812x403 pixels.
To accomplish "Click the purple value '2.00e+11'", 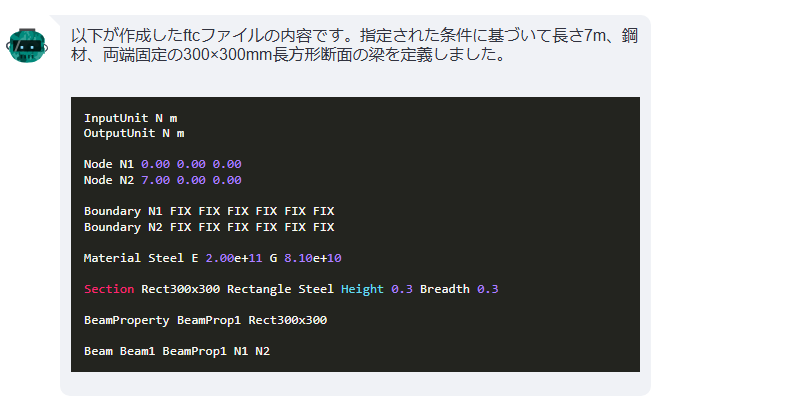I will click(x=235, y=258).
